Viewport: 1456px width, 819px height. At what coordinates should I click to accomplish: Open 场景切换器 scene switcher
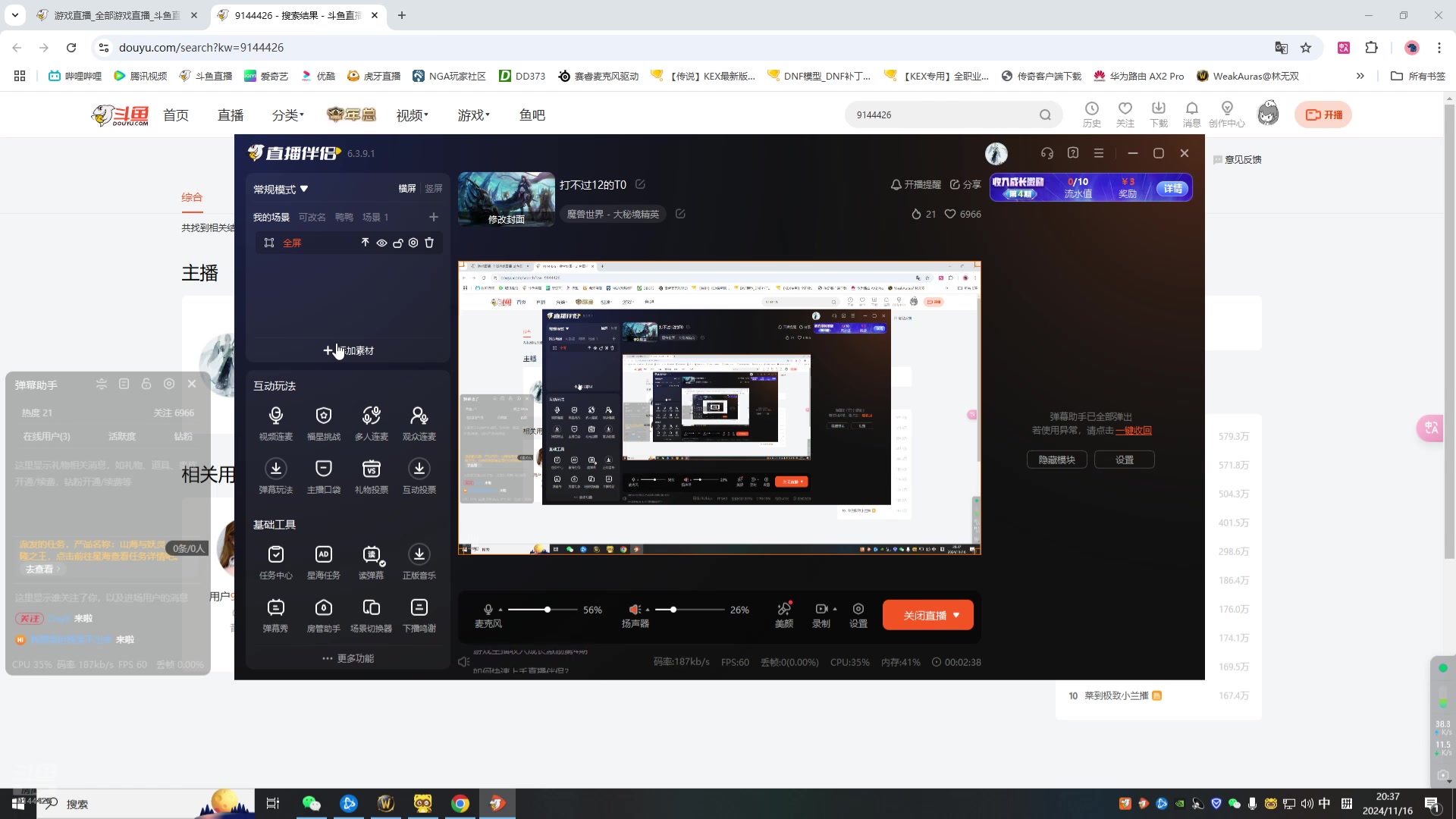372,615
